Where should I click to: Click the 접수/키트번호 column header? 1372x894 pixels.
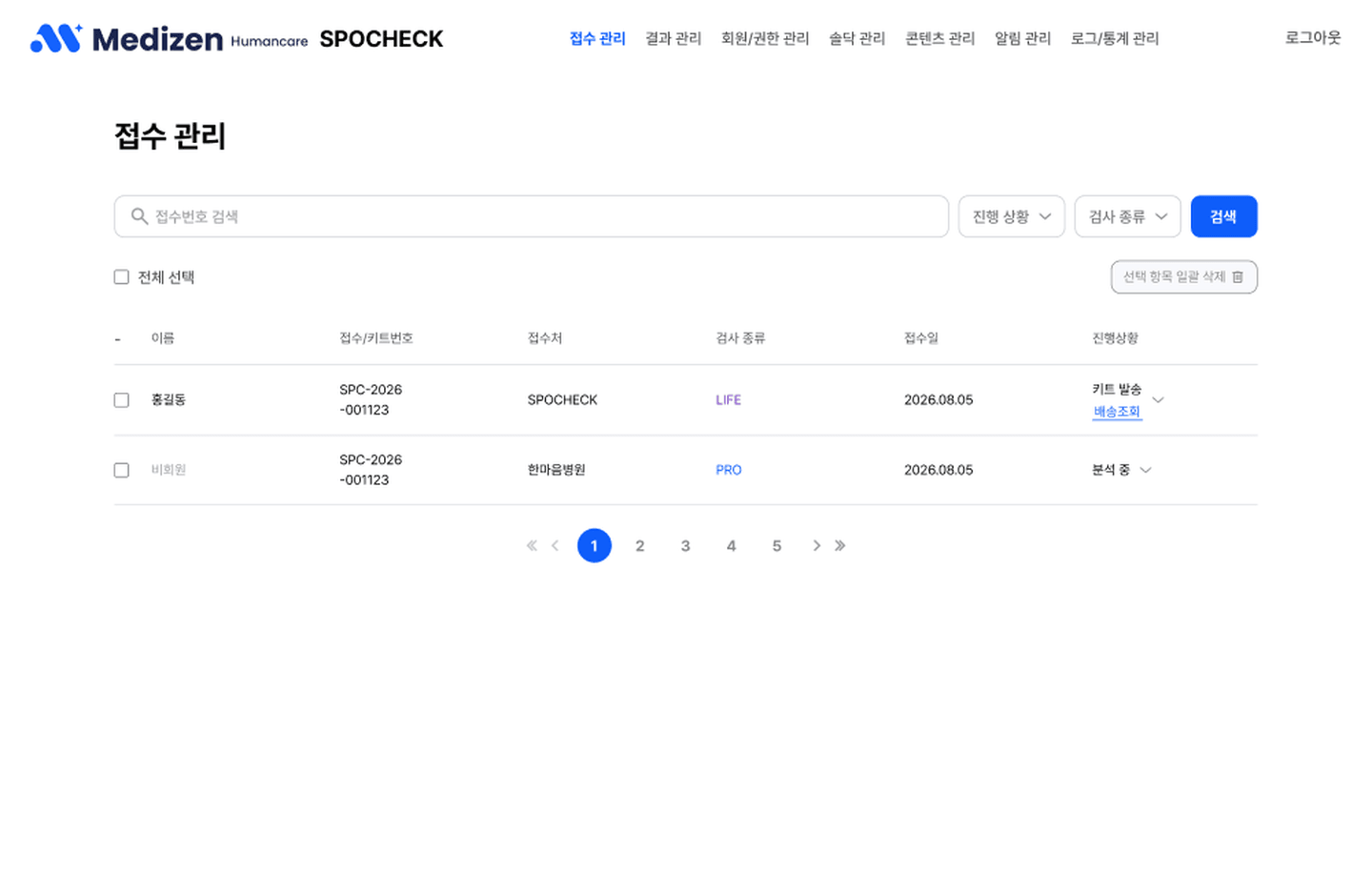[x=376, y=338]
